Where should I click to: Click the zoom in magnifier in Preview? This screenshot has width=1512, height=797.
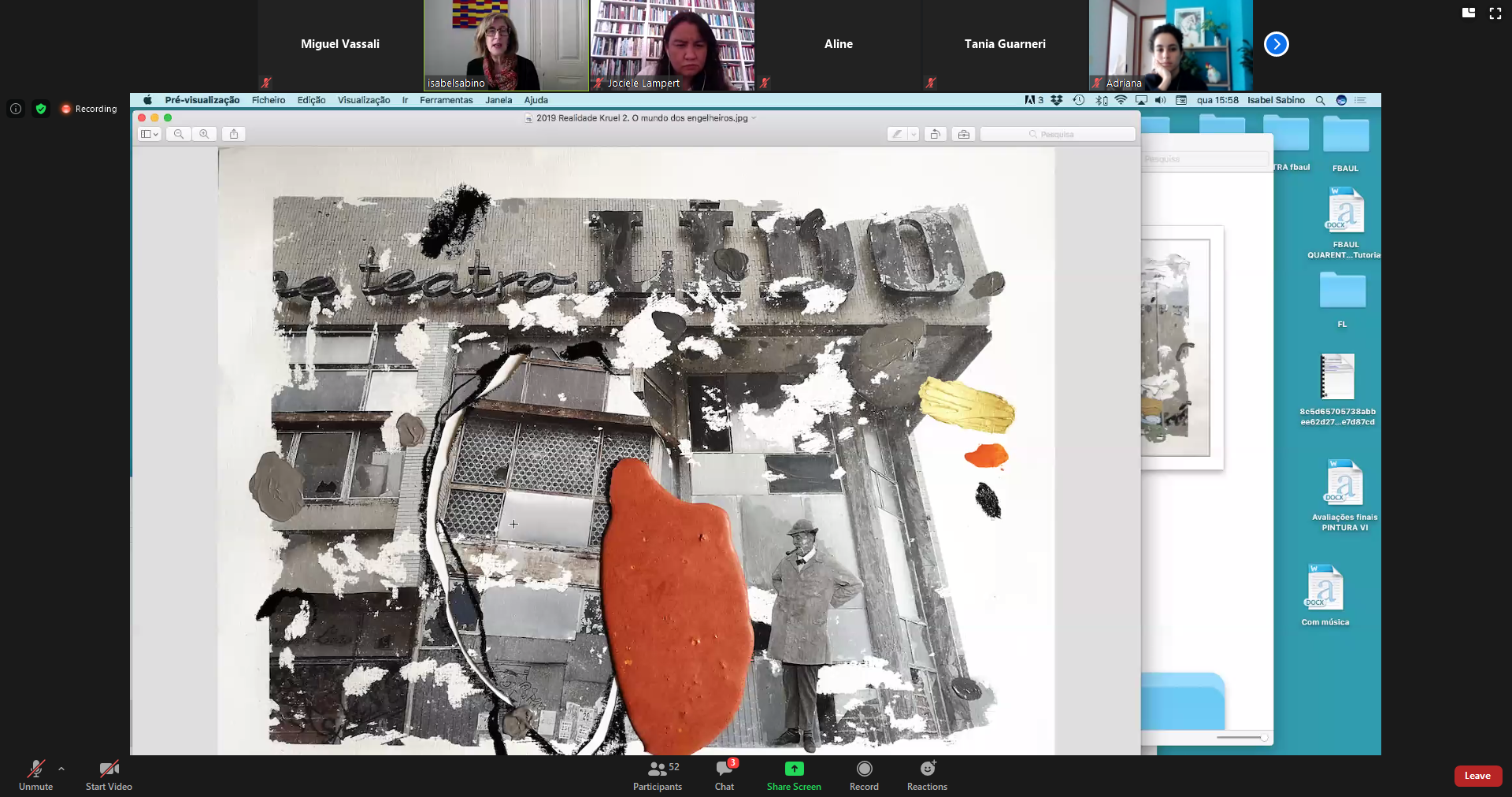(204, 134)
